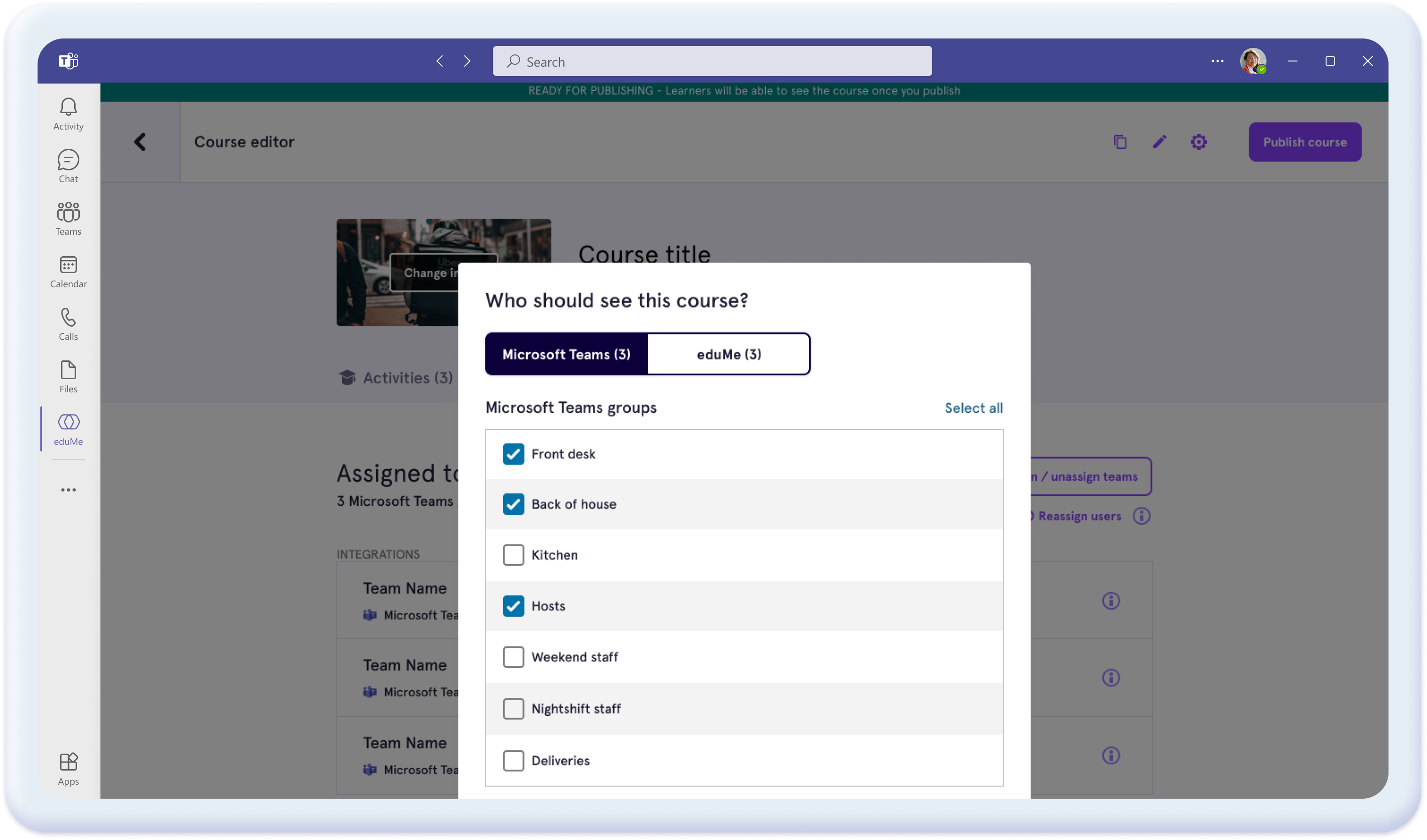The height and width of the screenshot is (840, 1427).
Task: Go to the Teams section
Action: pyautogui.click(x=68, y=218)
